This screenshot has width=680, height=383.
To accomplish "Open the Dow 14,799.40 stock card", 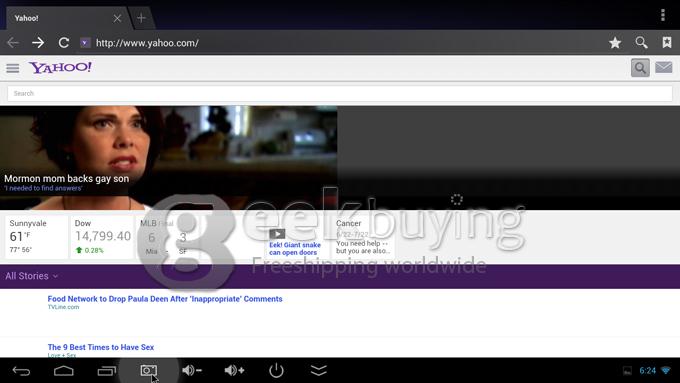I will [x=102, y=237].
